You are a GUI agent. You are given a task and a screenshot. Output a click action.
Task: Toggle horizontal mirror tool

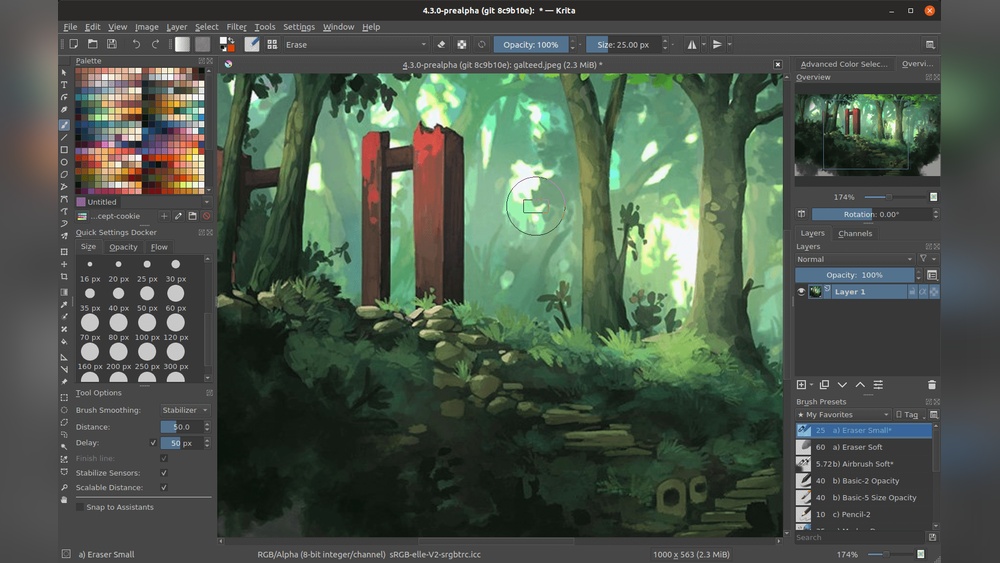click(x=691, y=44)
